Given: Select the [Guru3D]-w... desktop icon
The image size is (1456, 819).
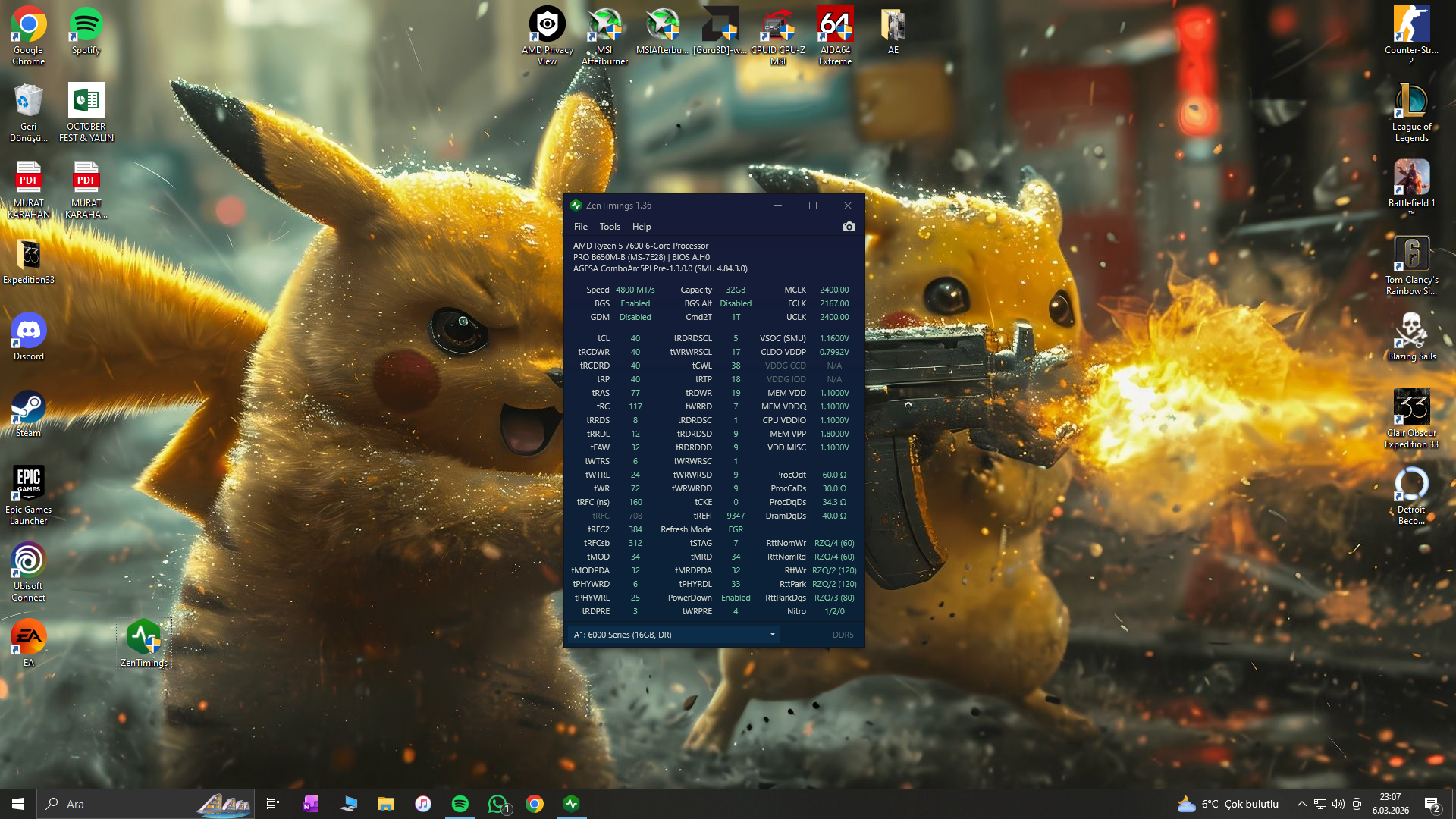Looking at the screenshot, I should click(720, 32).
